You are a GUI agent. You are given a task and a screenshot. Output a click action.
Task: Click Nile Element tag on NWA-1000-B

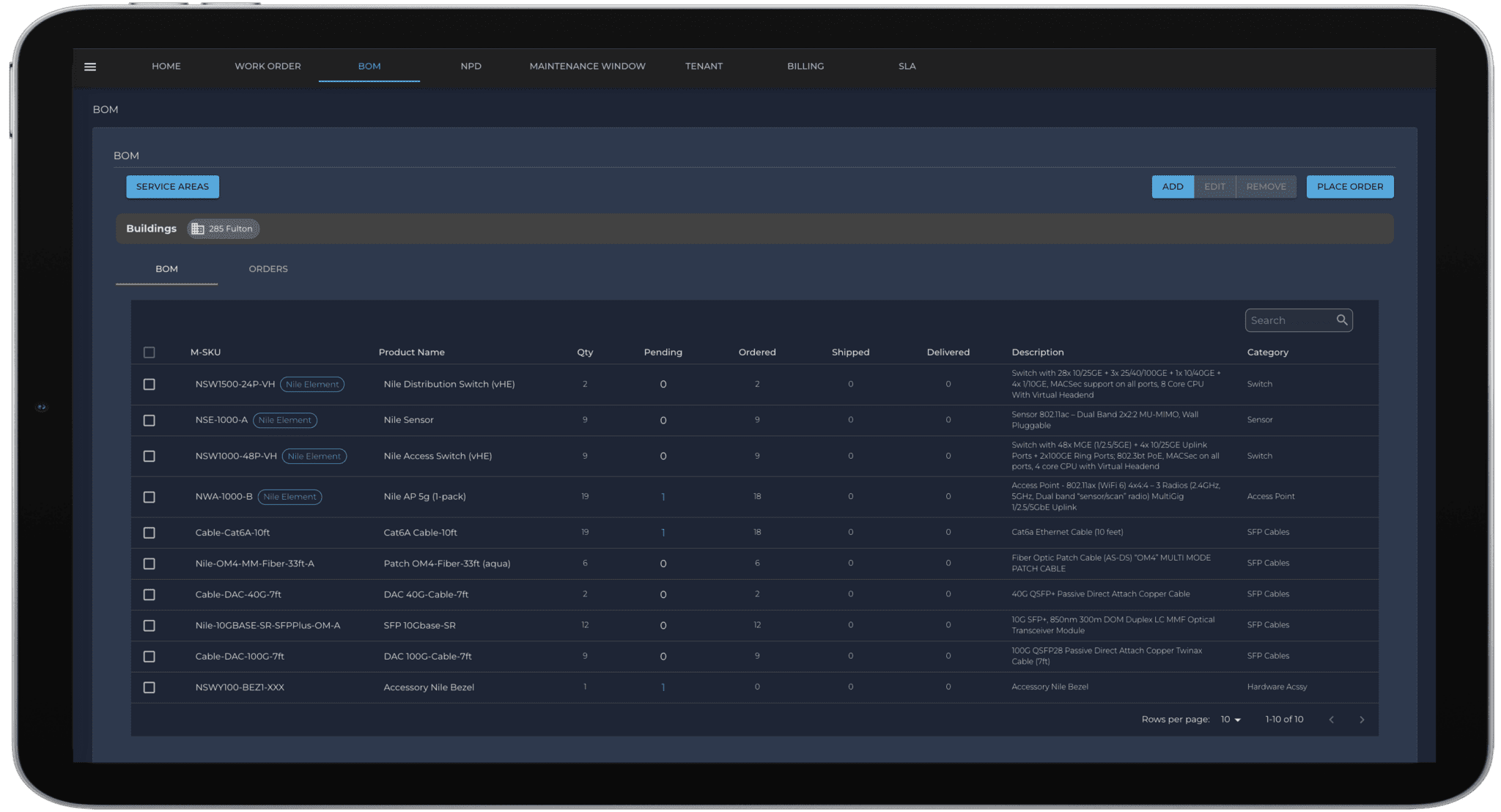pyautogui.click(x=290, y=497)
